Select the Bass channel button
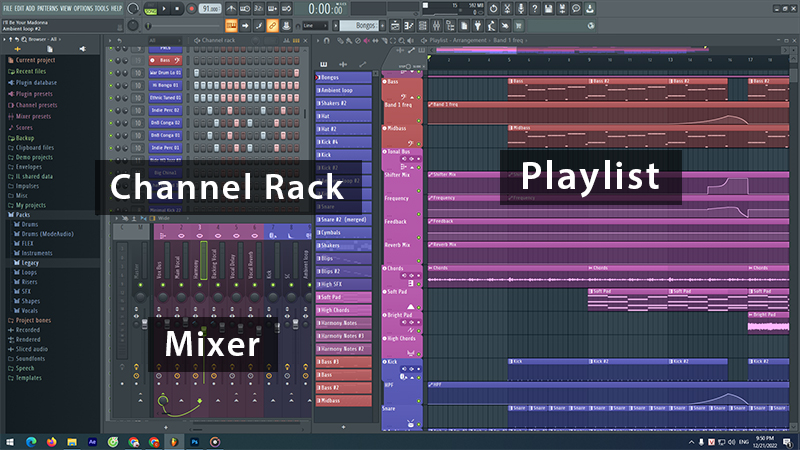 (165, 60)
